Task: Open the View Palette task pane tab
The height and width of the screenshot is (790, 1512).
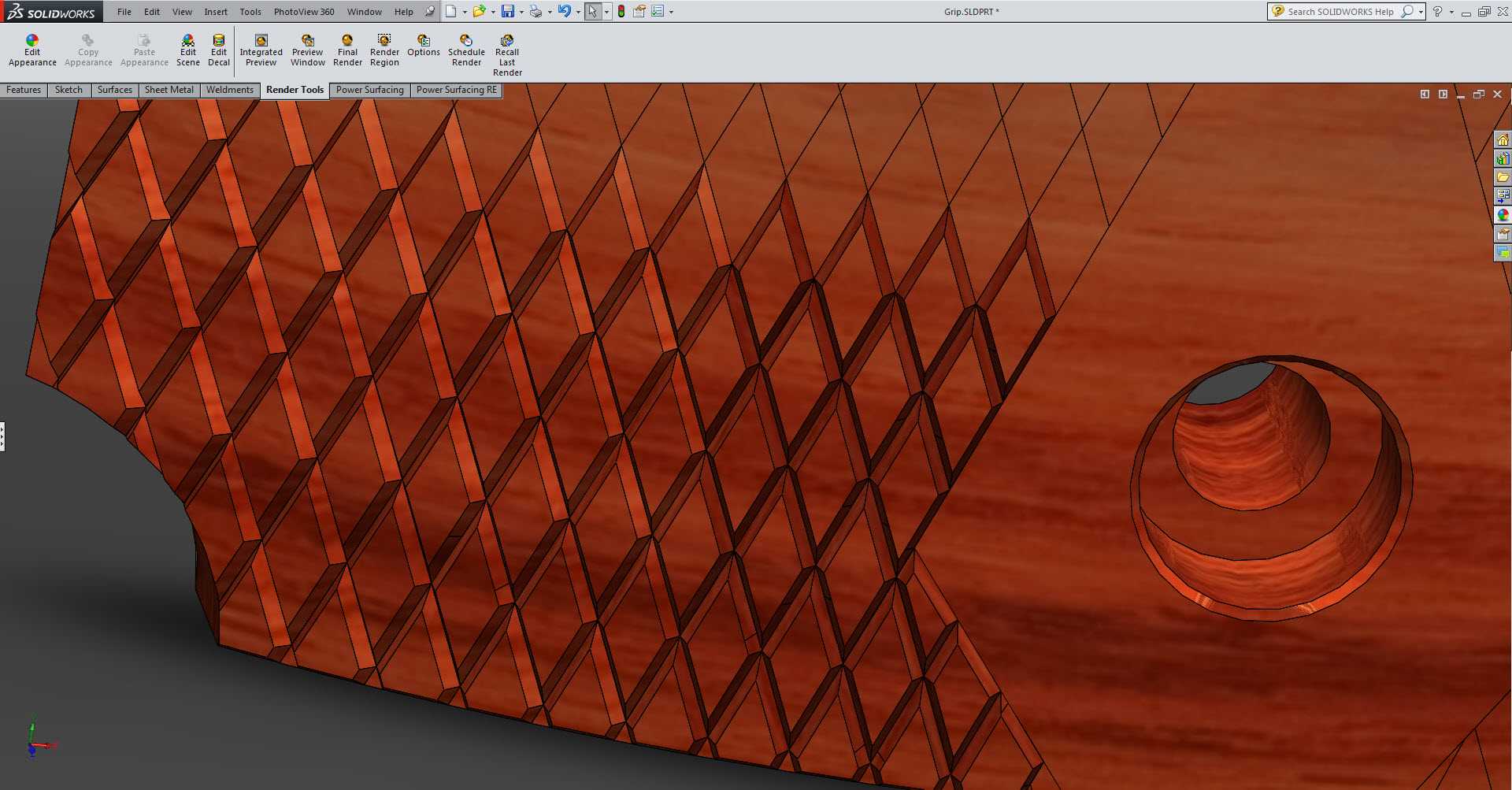Action: click(1503, 196)
